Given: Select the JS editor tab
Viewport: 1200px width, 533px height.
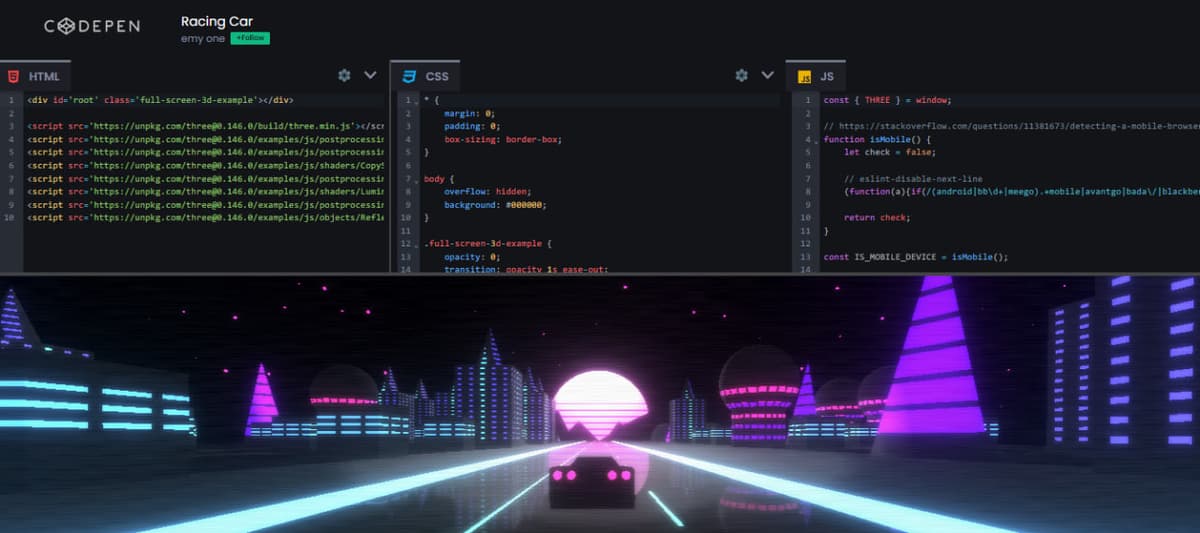Looking at the screenshot, I should [815, 76].
